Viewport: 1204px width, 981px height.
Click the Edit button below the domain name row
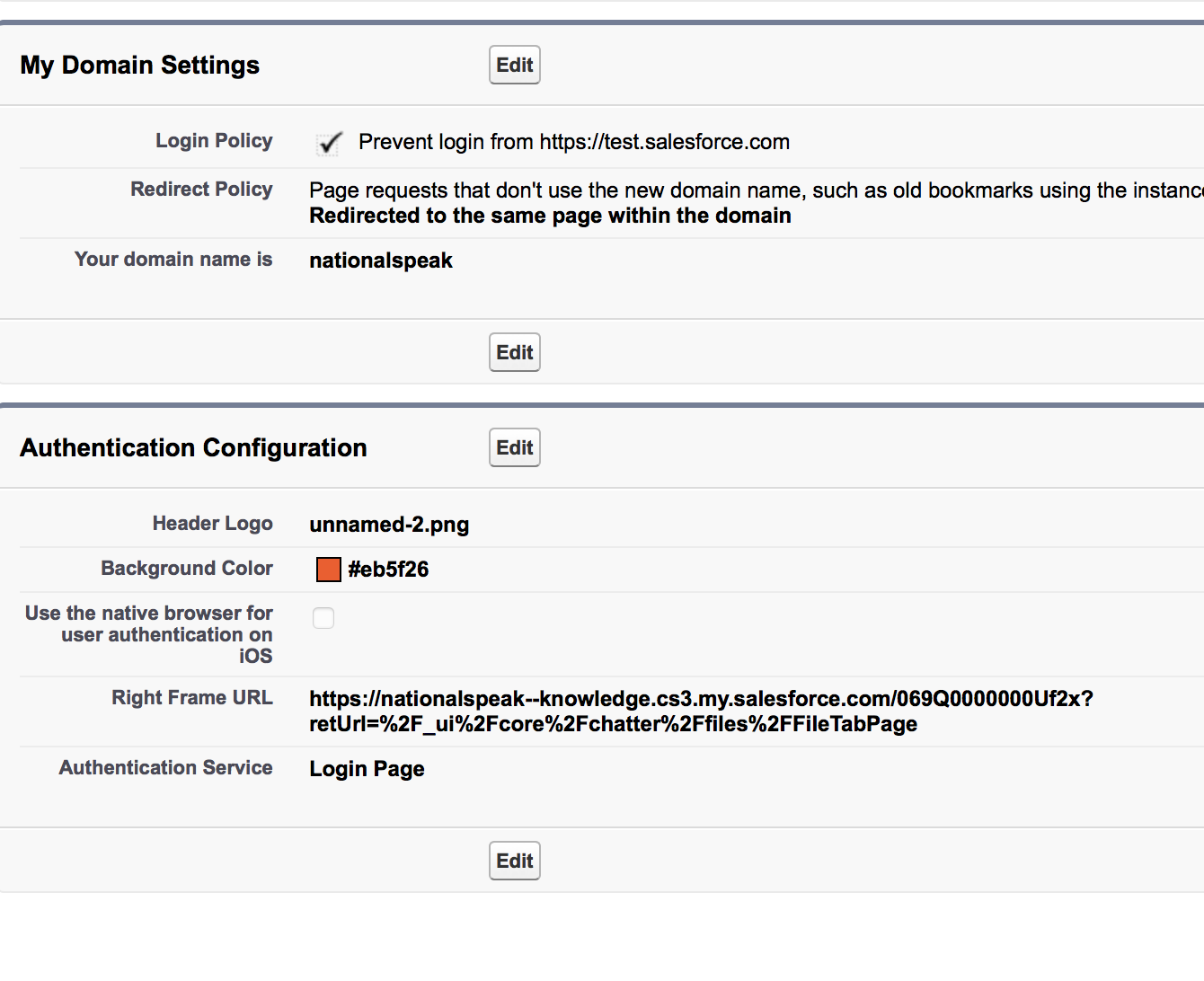[514, 352]
